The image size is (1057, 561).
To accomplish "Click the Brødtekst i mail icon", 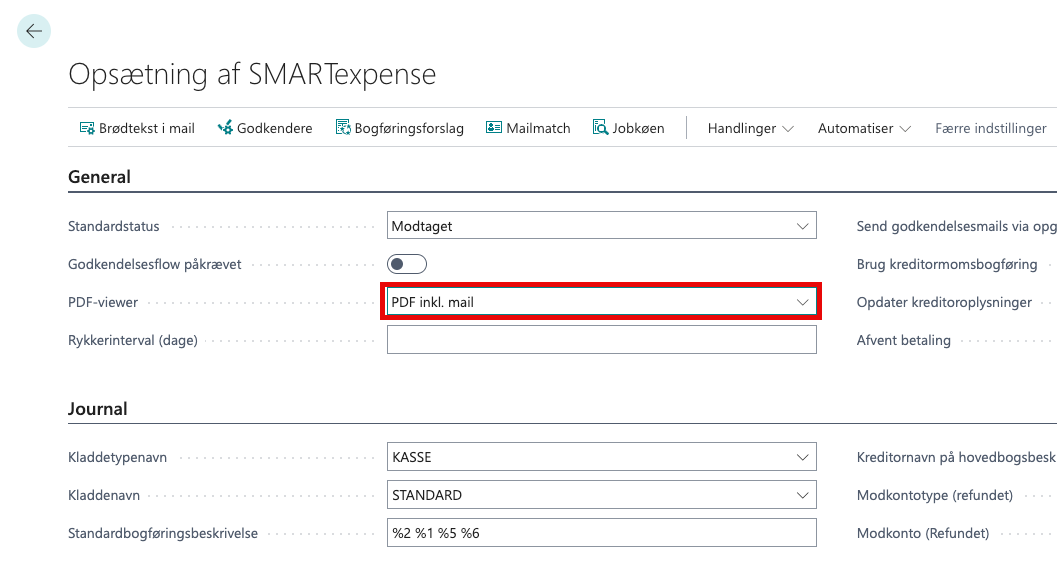I will (87, 128).
